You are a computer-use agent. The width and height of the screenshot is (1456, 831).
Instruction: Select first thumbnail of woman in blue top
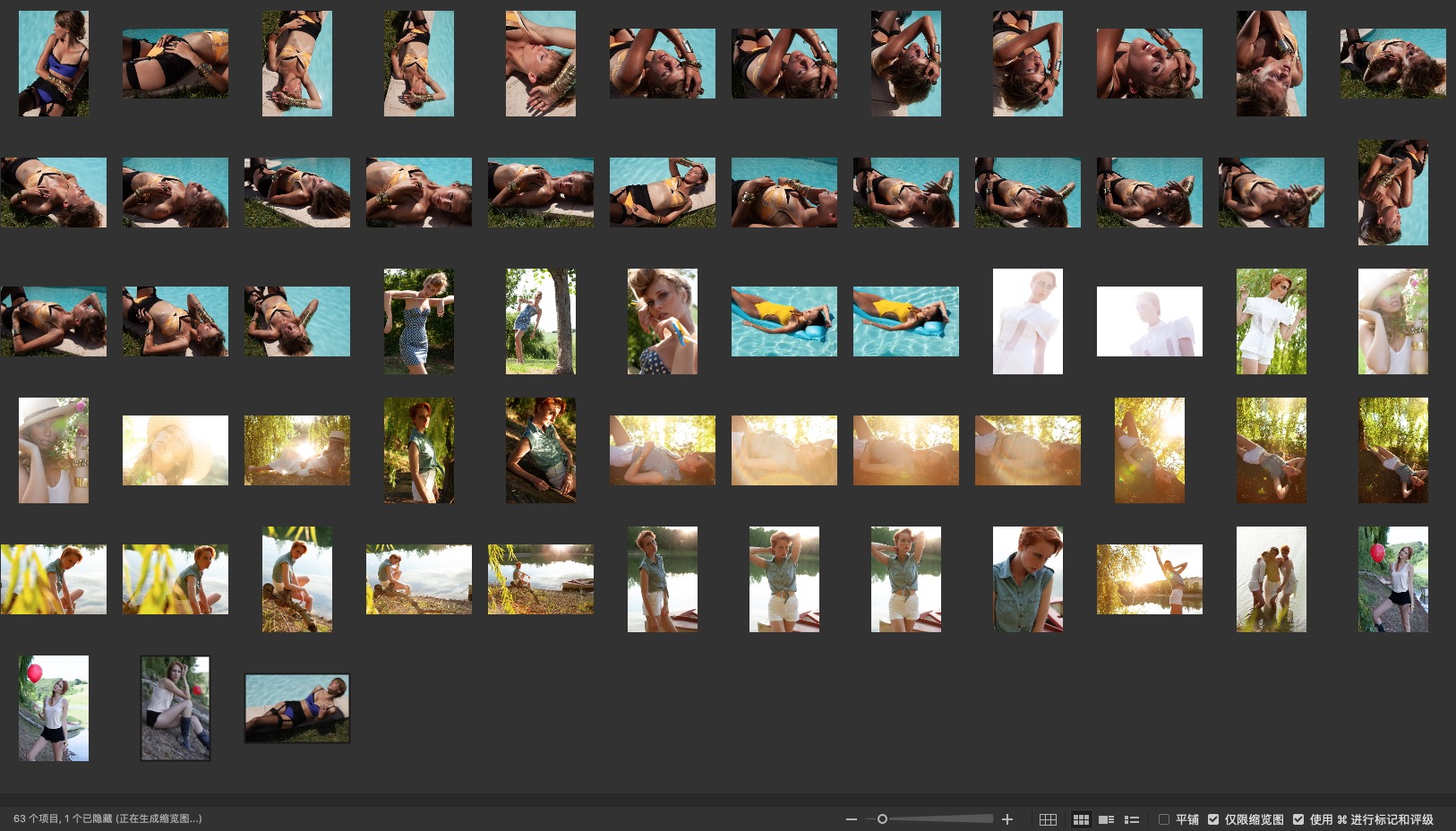[54, 64]
